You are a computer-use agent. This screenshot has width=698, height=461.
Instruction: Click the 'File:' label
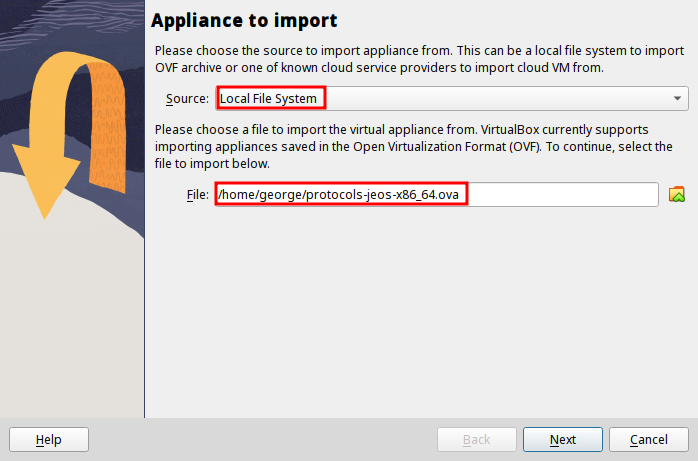pyautogui.click(x=197, y=194)
